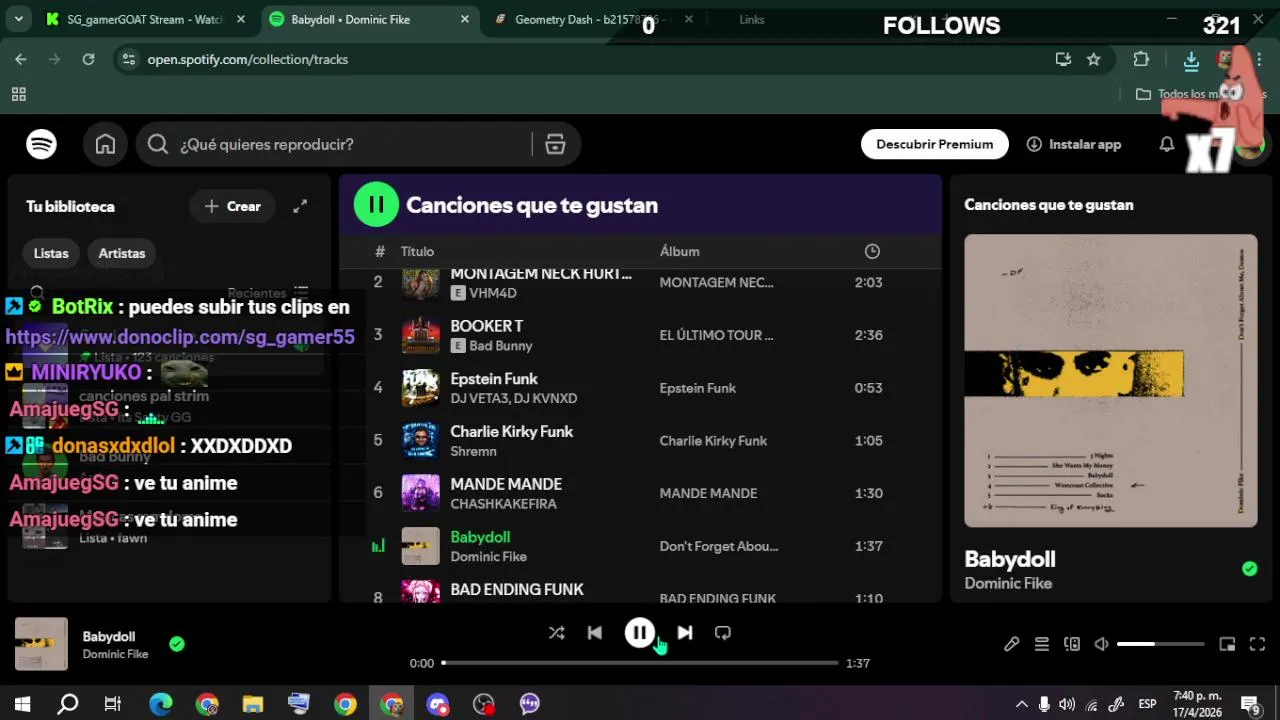The width and height of the screenshot is (1280, 720).
Task: Open the EL ÚLTIMO TOUR album link
Action: [716, 335]
